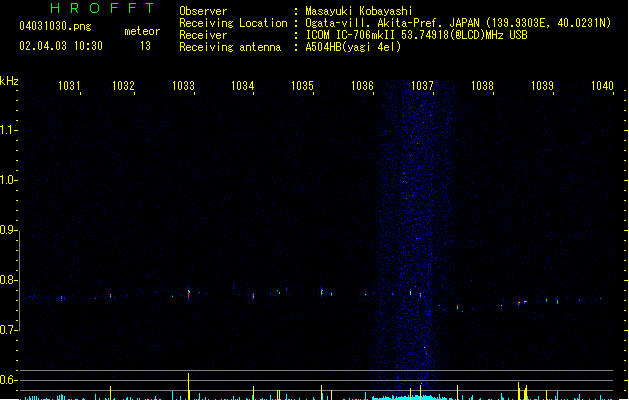Click the Receiving antenna label

[230, 47]
